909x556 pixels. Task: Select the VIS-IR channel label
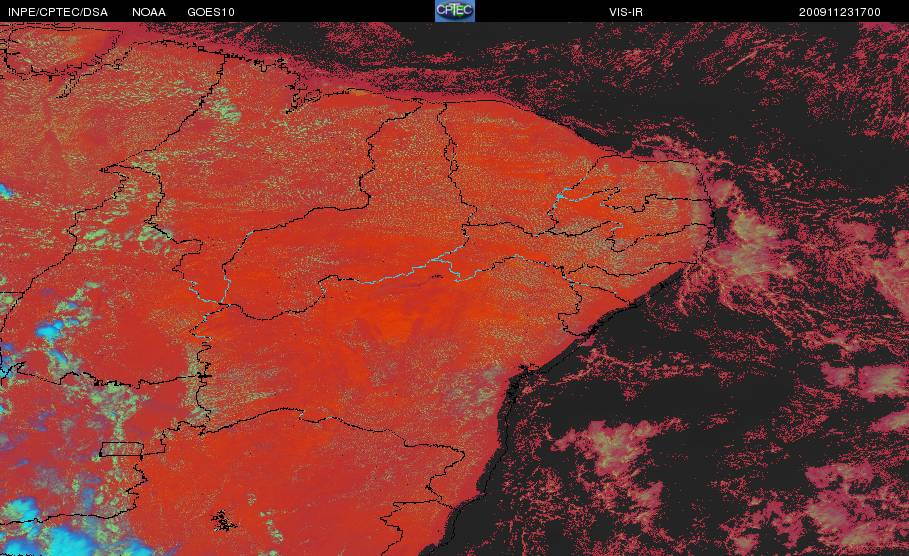tap(626, 12)
